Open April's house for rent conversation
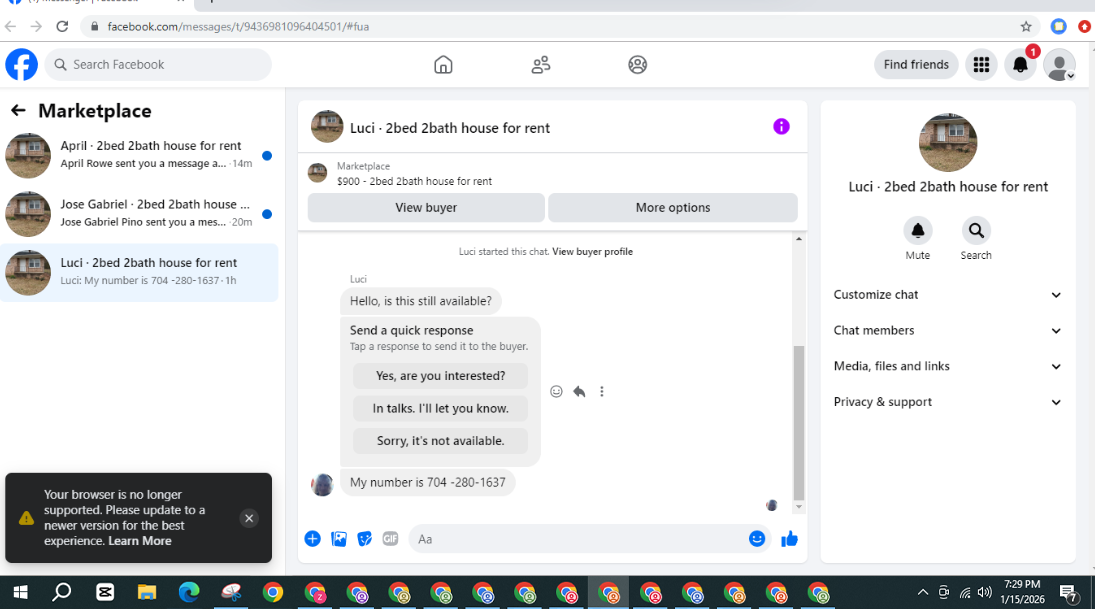This screenshot has width=1095, height=609. [x=139, y=155]
